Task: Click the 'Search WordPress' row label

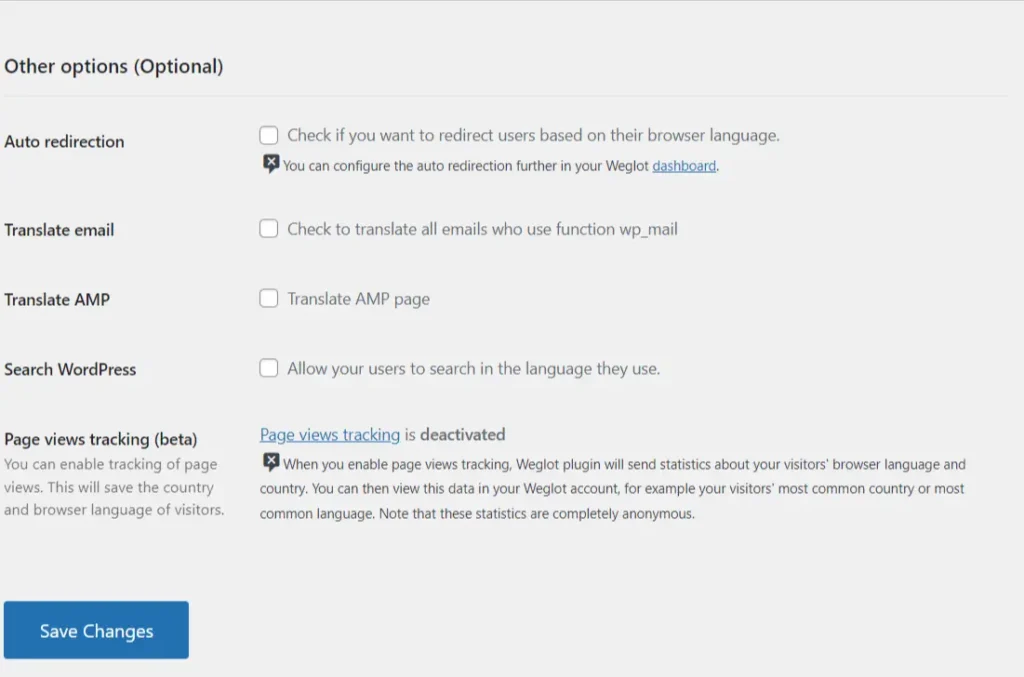Action: click(70, 369)
